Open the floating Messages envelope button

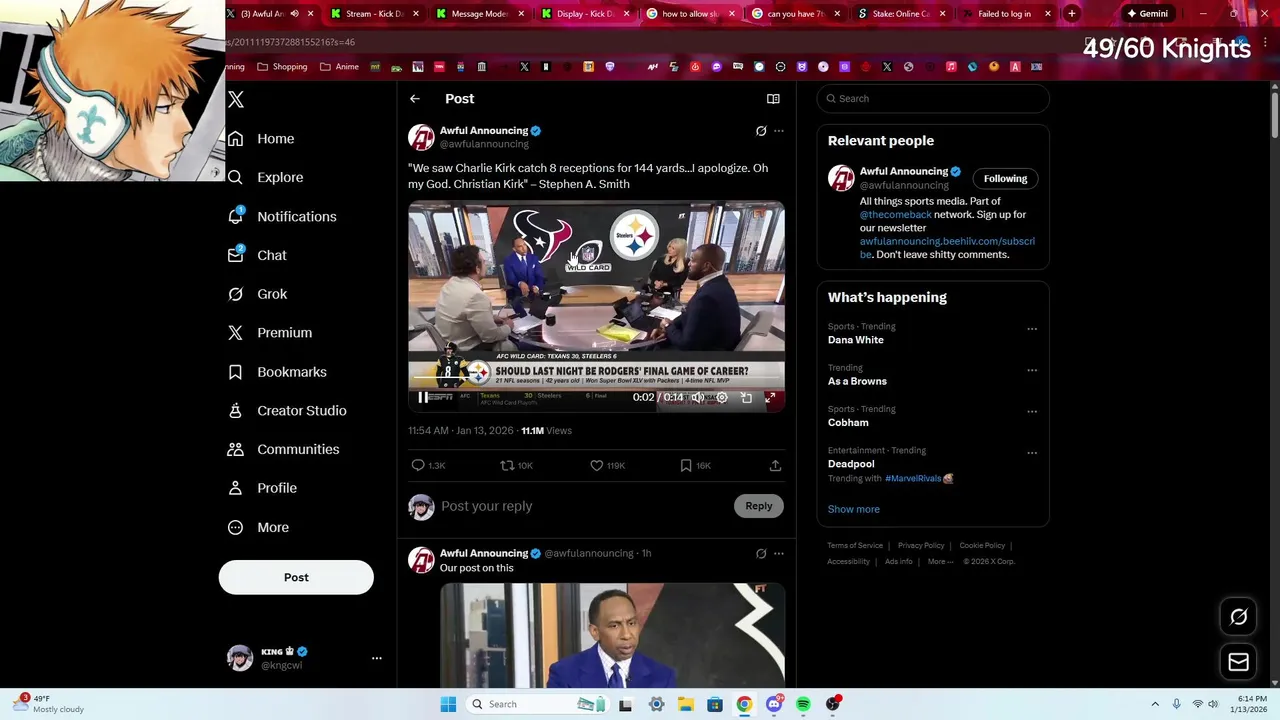click(x=1238, y=662)
